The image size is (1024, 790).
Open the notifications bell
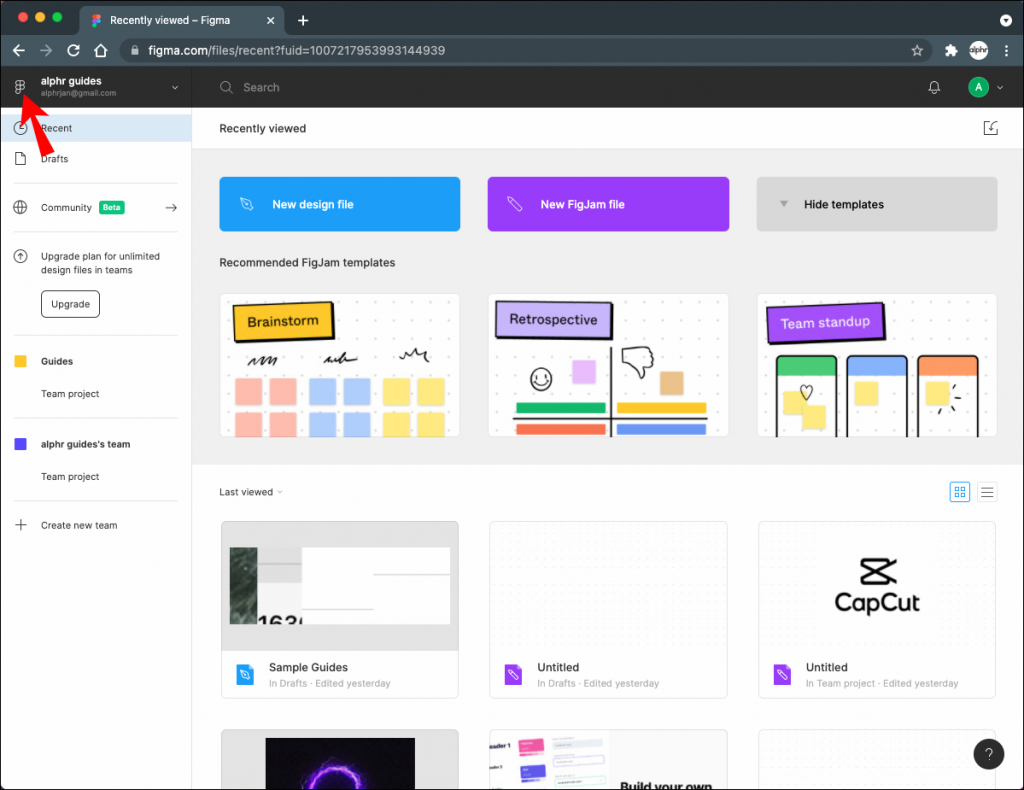pyautogui.click(x=933, y=87)
